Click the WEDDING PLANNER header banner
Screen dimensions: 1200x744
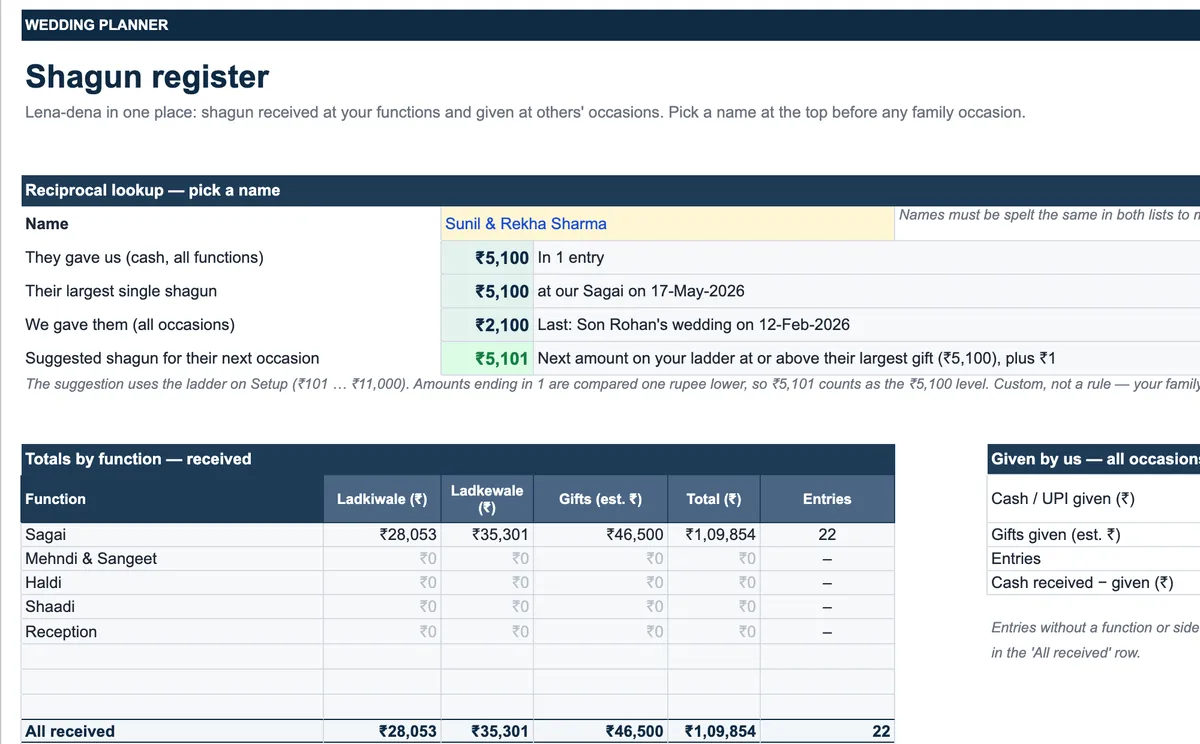pyautogui.click(x=610, y=25)
